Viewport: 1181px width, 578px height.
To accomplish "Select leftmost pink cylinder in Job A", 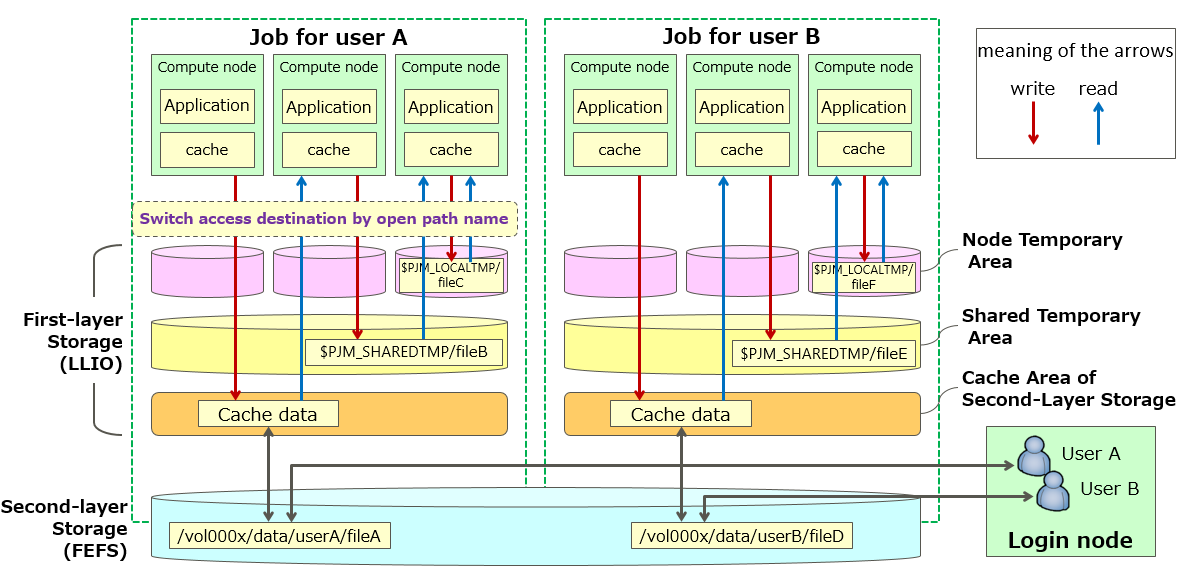I will 207,272.
